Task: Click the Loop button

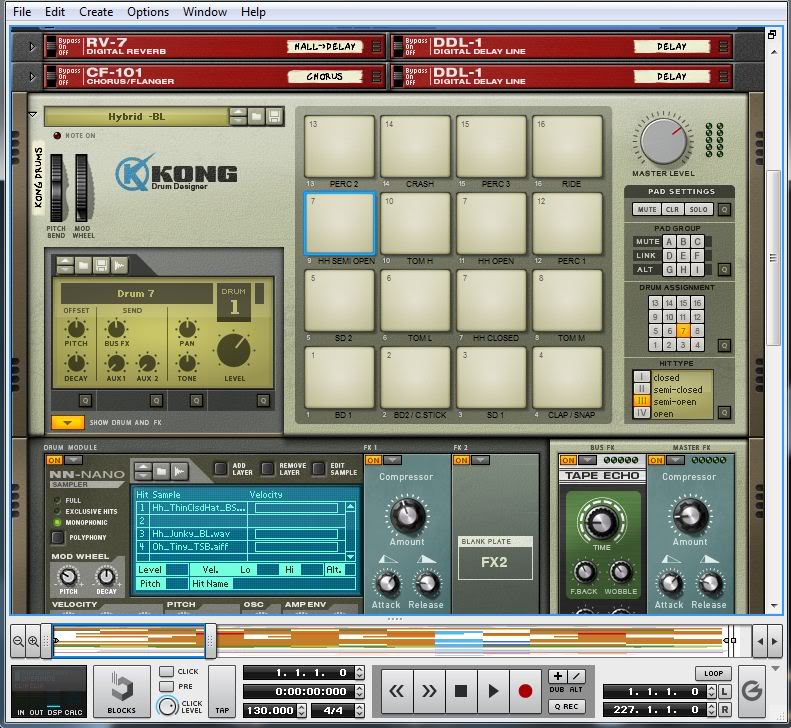Action: [x=713, y=673]
